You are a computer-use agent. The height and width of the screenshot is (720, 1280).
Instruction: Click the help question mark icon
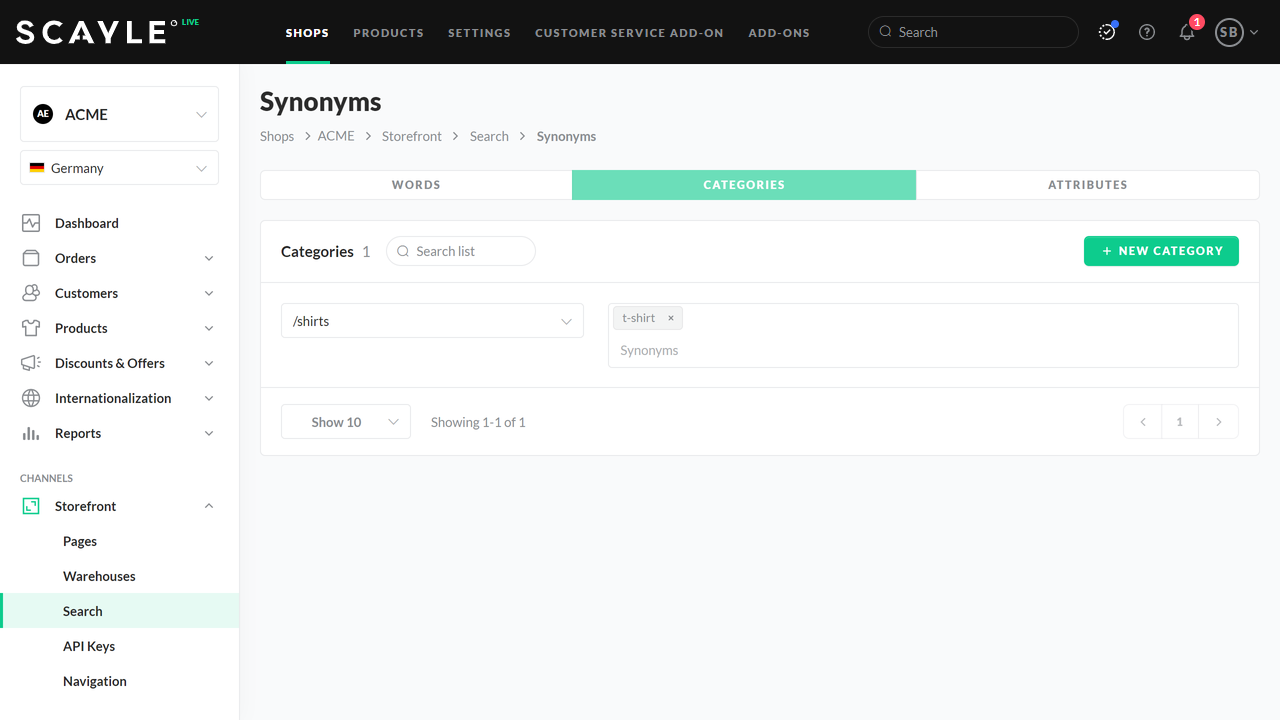click(1147, 32)
